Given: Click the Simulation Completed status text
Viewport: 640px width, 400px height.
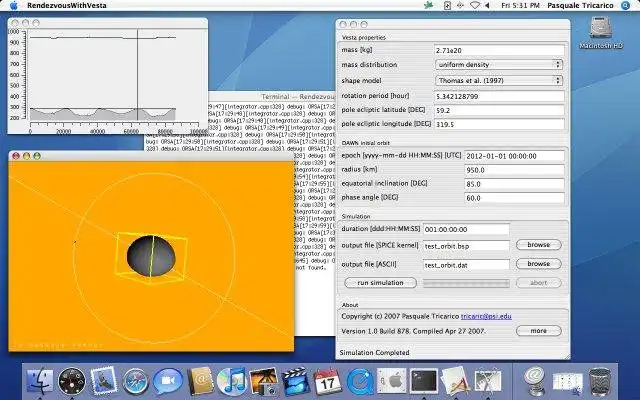Looking at the screenshot, I should click(x=374, y=353).
